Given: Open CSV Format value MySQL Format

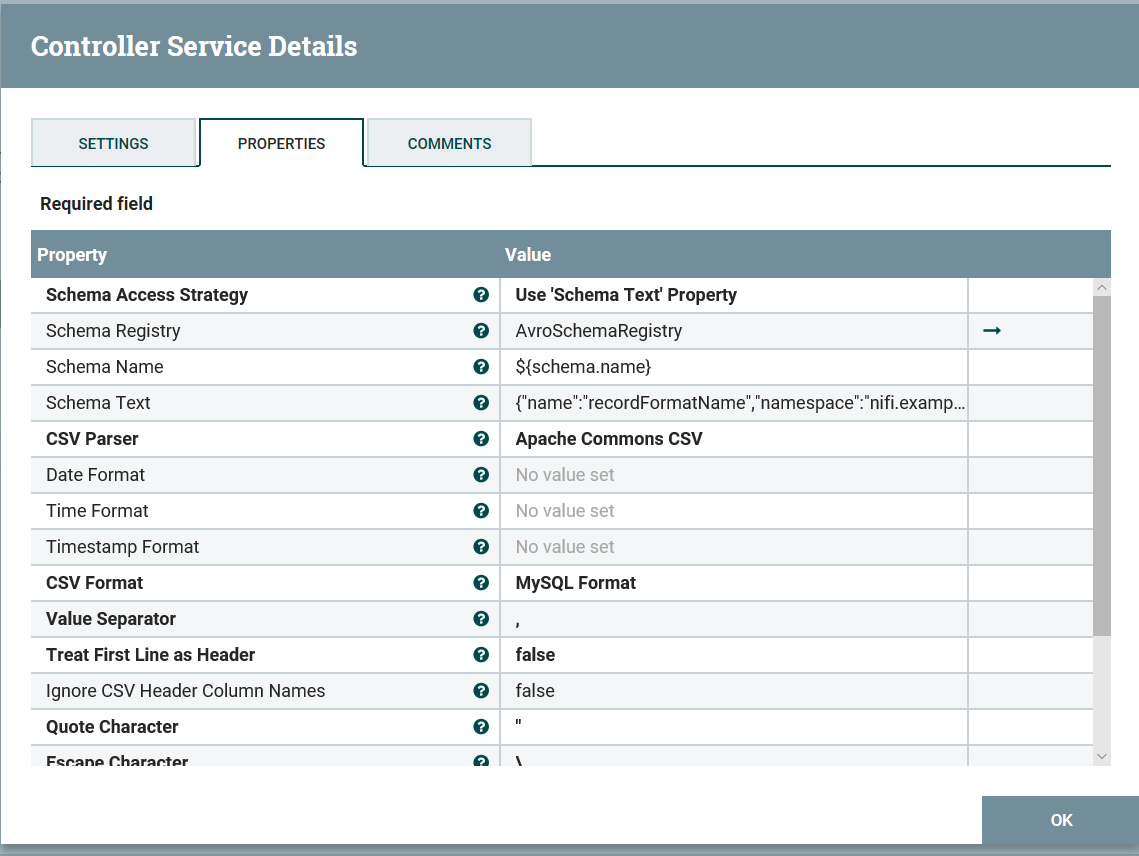Looking at the screenshot, I should 733,583.
